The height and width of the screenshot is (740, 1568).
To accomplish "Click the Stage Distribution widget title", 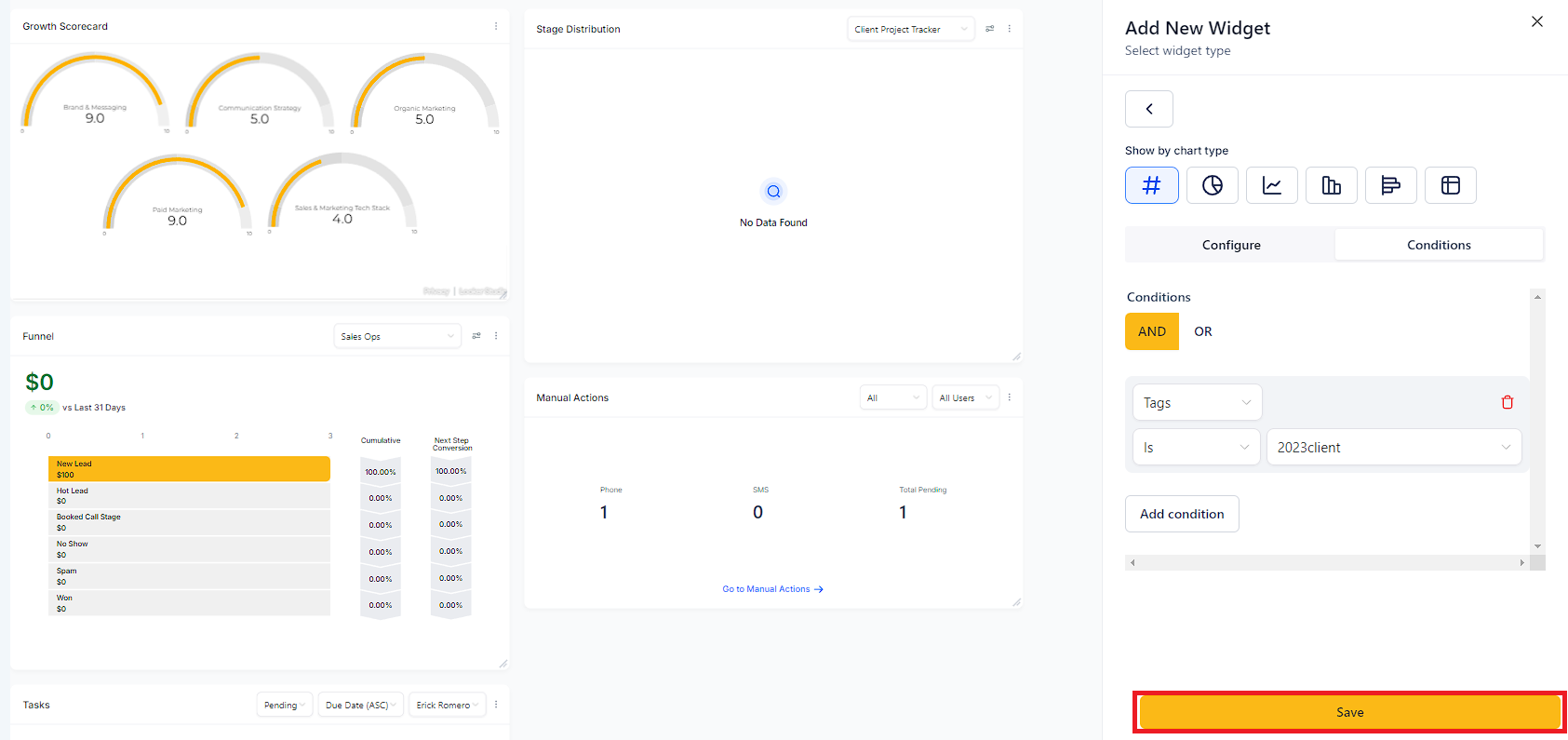I will [578, 29].
